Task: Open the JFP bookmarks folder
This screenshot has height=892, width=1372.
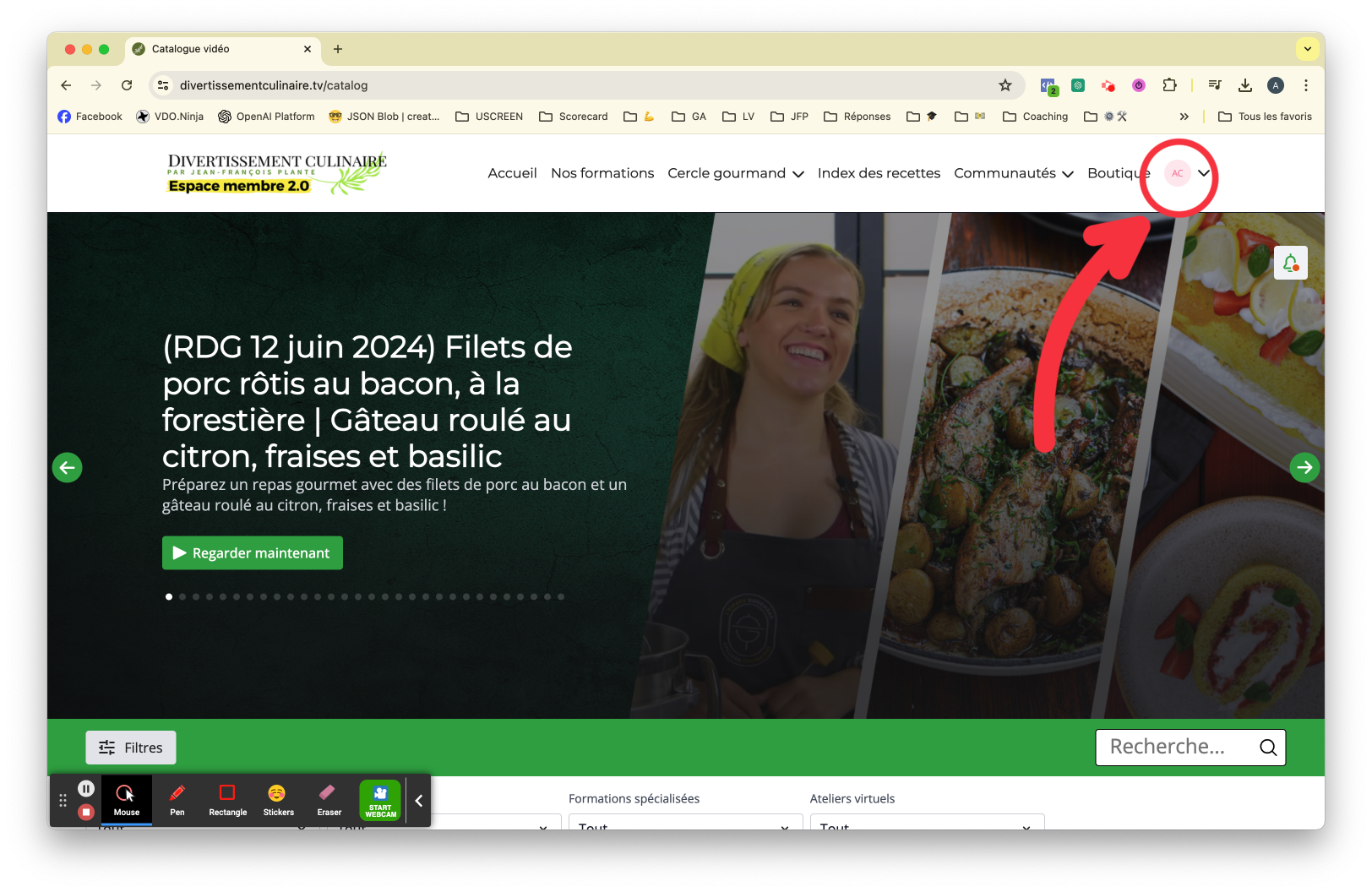Action: (790, 117)
